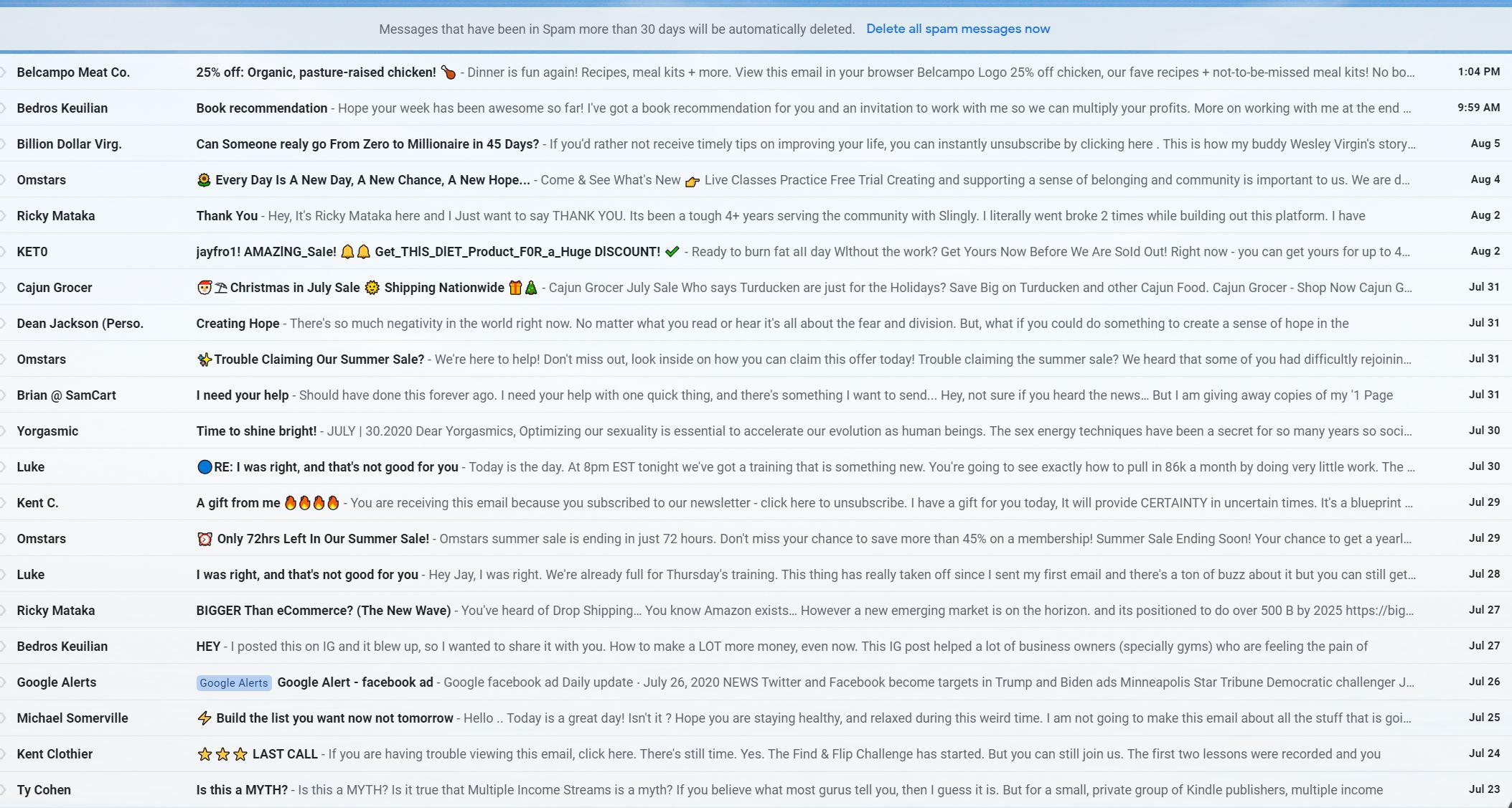This screenshot has height=808, width=1512.
Task: Select the Ricky Mataka Thank You email
Action: tap(758, 215)
